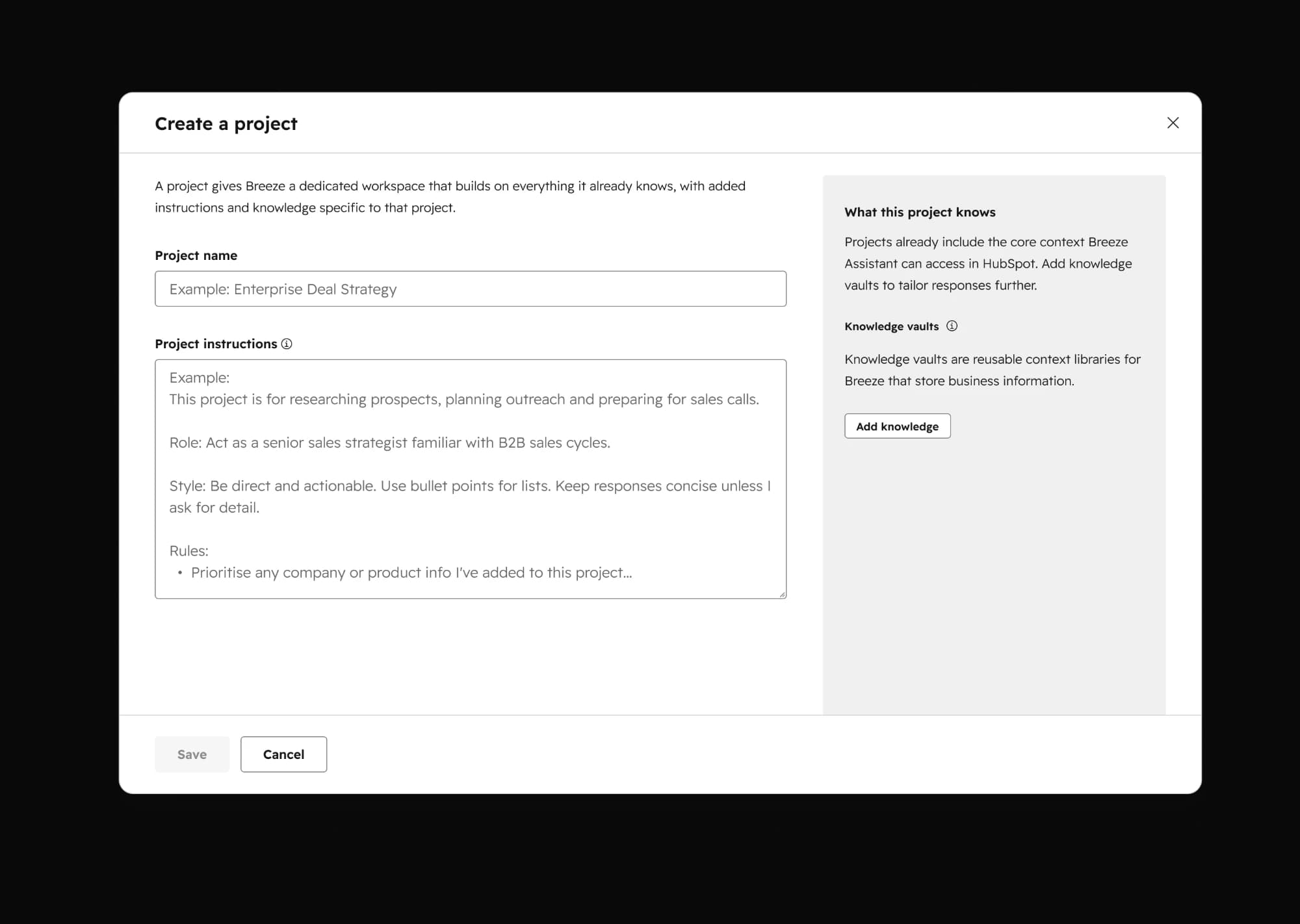1300x924 pixels.
Task: Grab the text area resize handle
Action: pos(782,594)
